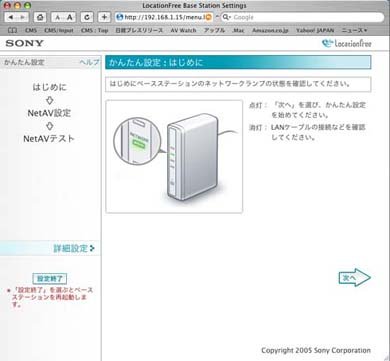Increase text size with large A button

[70, 17]
